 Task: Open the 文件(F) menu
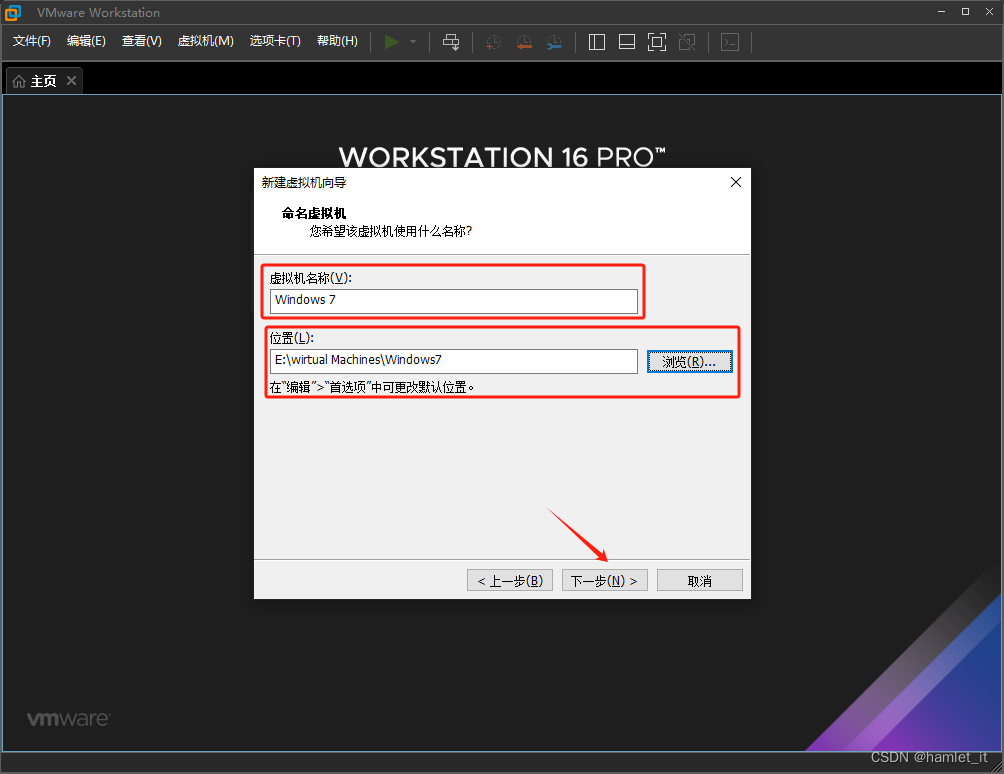click(x=31, y=41)
